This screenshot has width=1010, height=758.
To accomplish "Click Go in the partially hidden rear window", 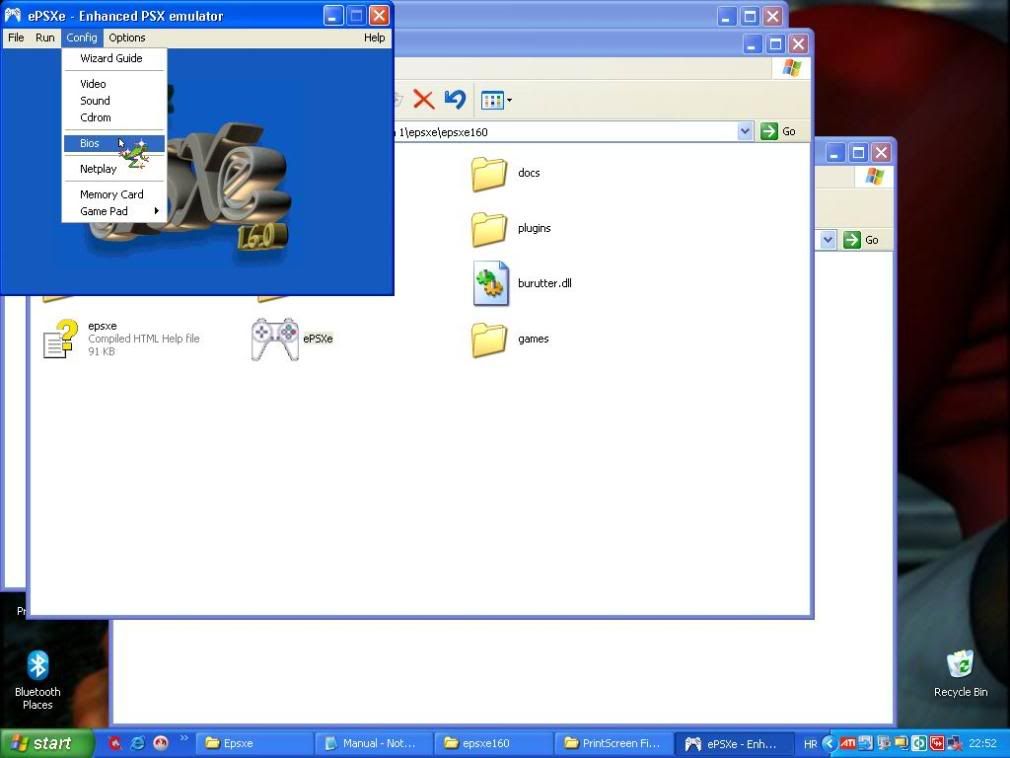I will tap(861, 240).
